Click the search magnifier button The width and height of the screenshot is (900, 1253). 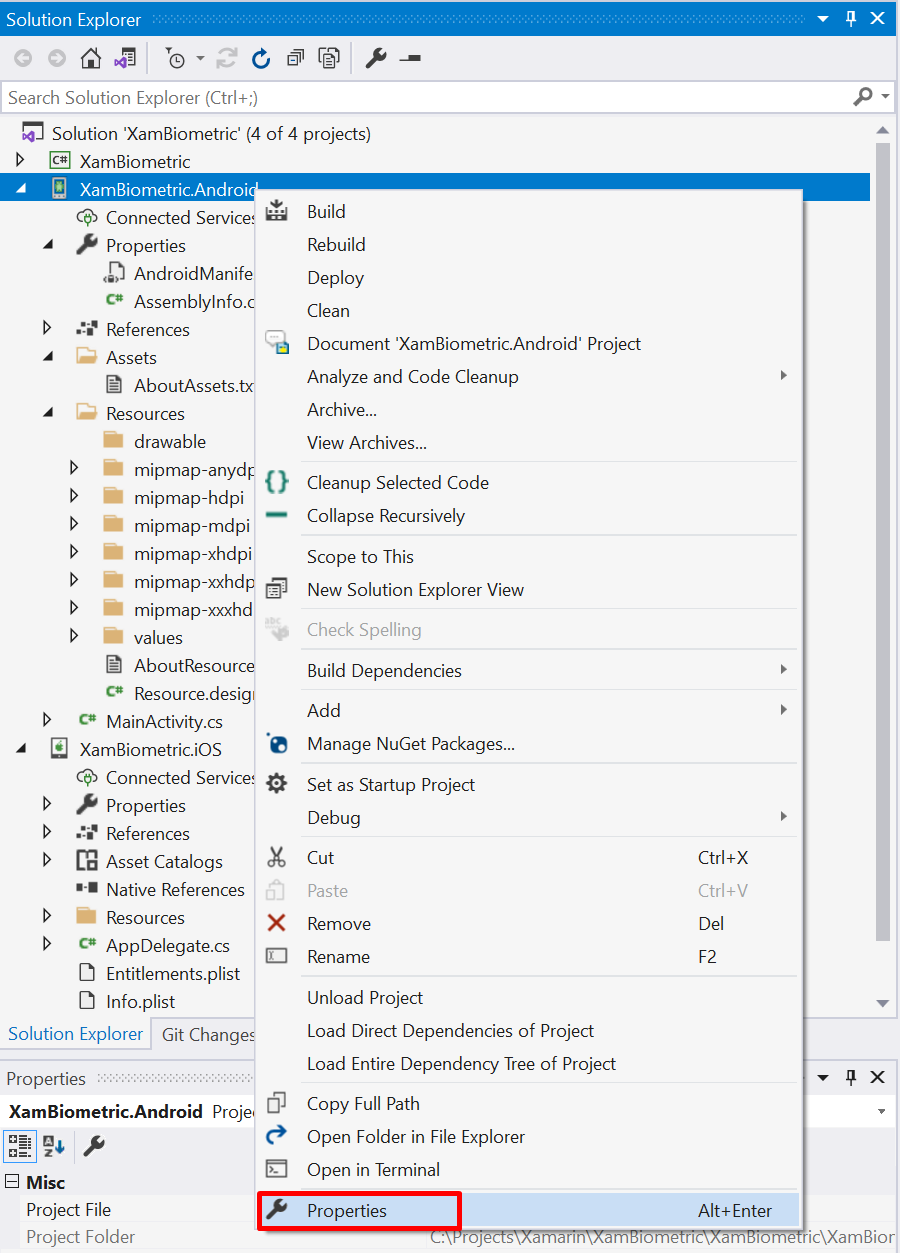862,97
